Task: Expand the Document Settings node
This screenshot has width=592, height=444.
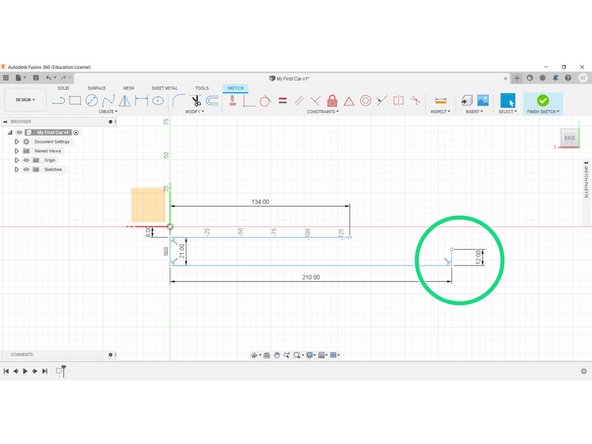Action: (x=17, y=142)
